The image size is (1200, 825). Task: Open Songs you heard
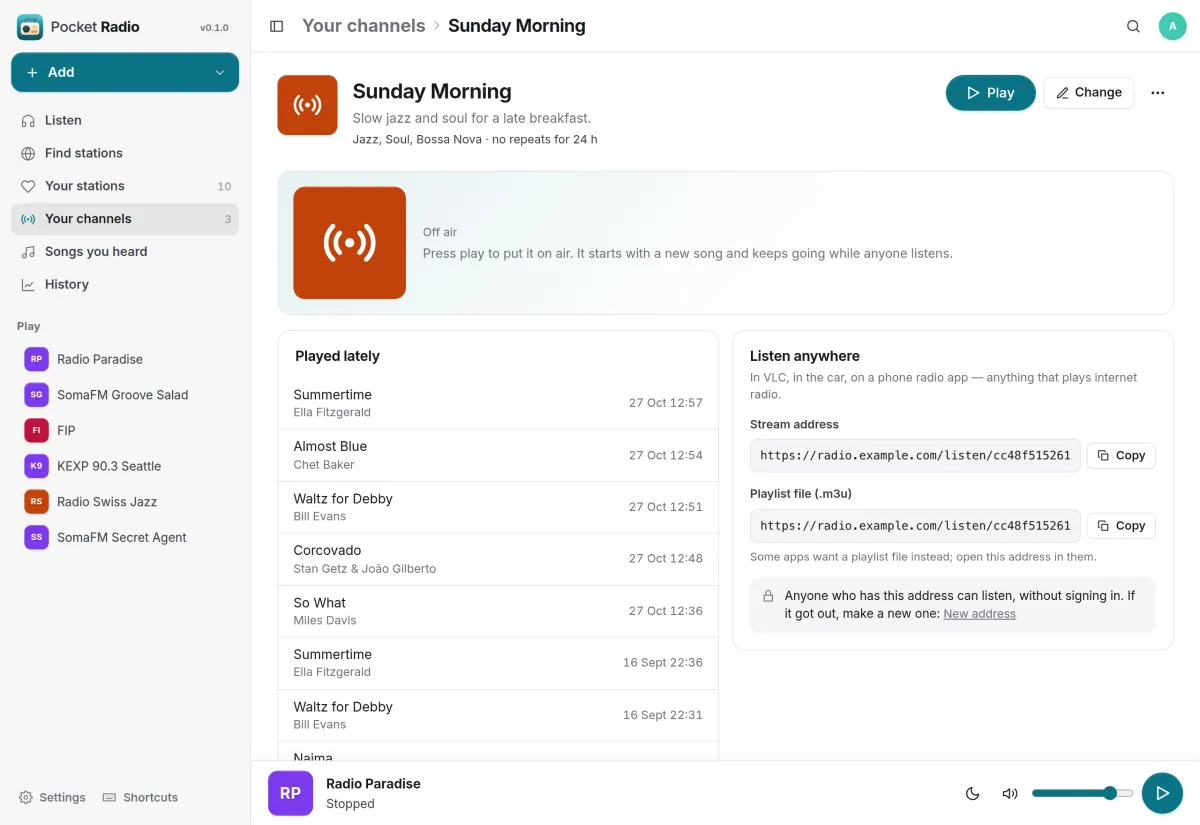pos(125,252)
